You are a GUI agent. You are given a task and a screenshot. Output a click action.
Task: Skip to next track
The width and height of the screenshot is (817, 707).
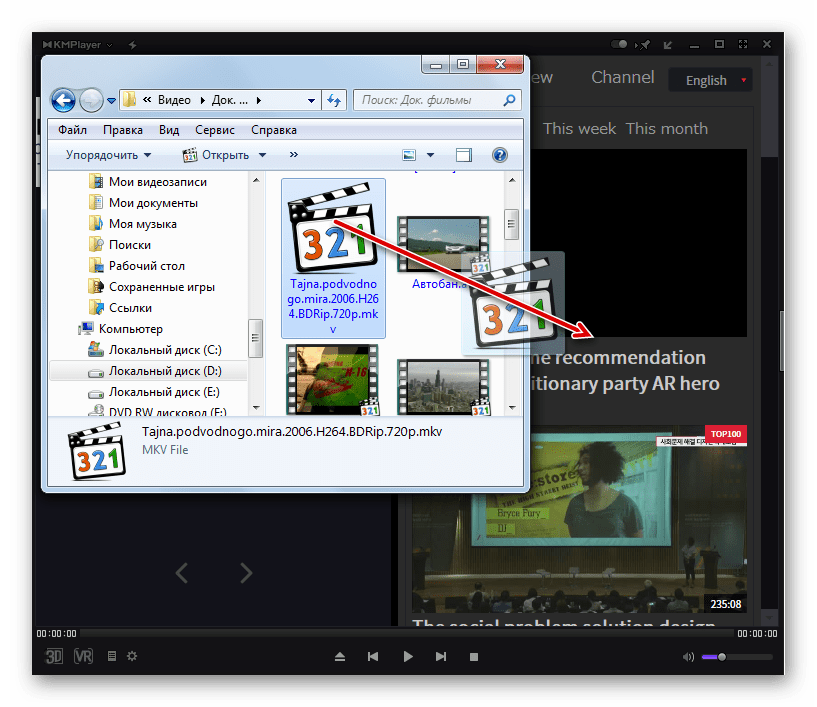point(441,656)
